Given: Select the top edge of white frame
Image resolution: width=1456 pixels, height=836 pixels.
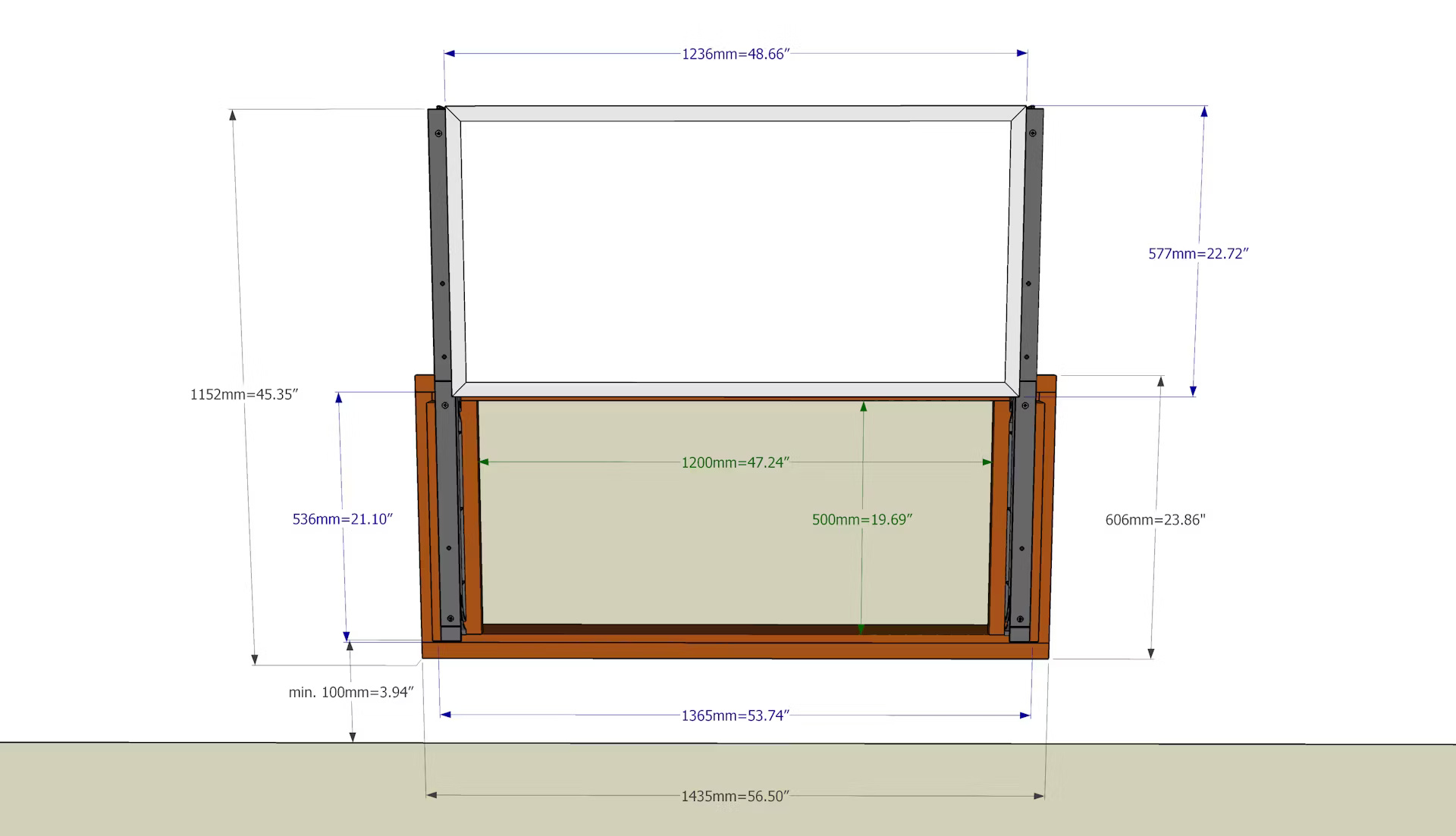Looking at the screenshot, I should (735, 114).
